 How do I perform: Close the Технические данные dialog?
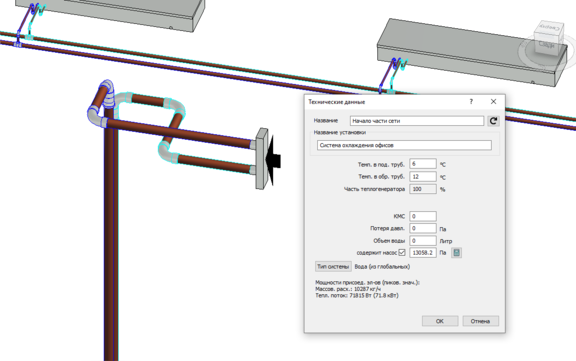(x=493, y=102)
